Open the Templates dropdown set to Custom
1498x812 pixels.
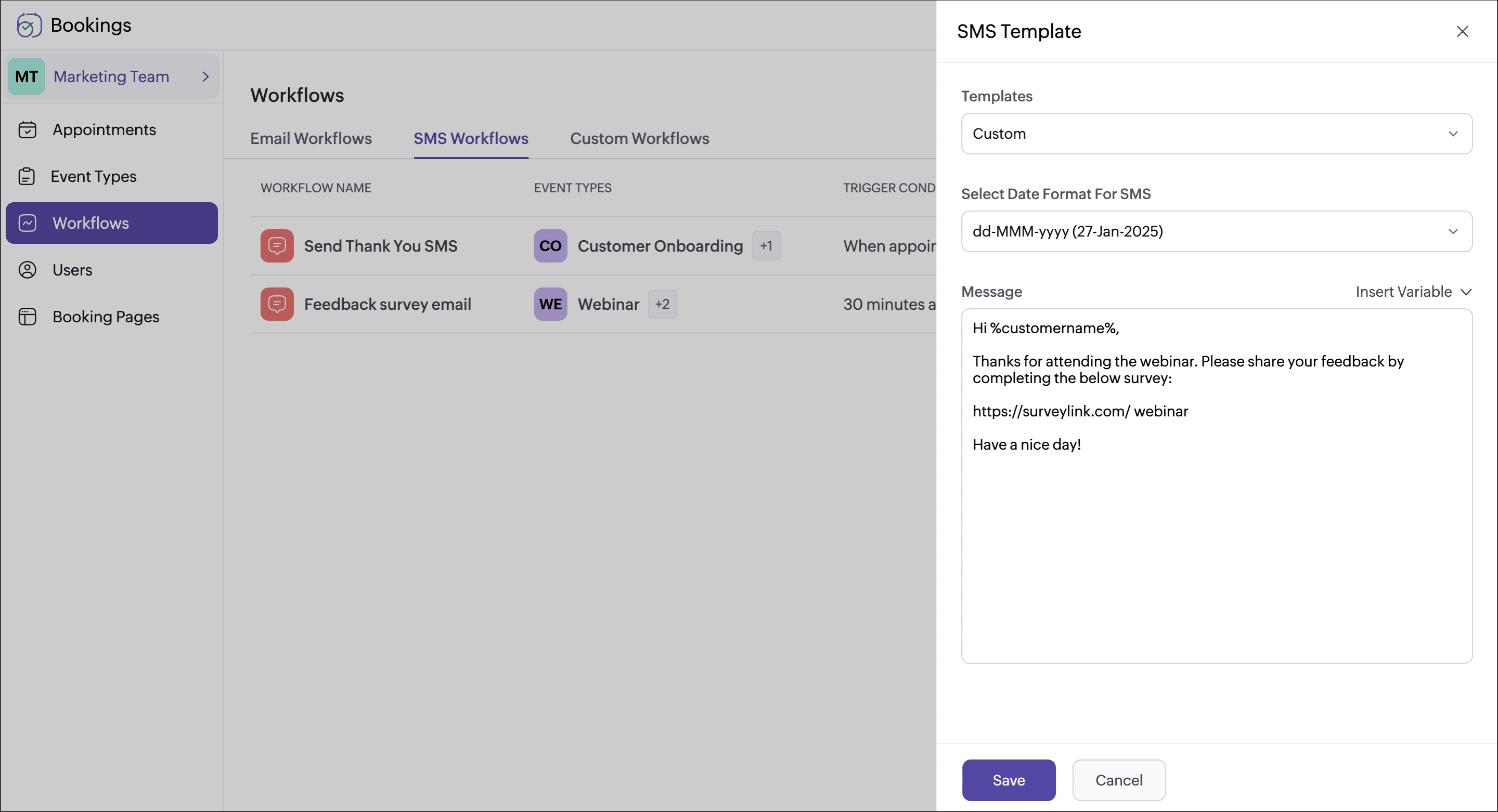1216,134
